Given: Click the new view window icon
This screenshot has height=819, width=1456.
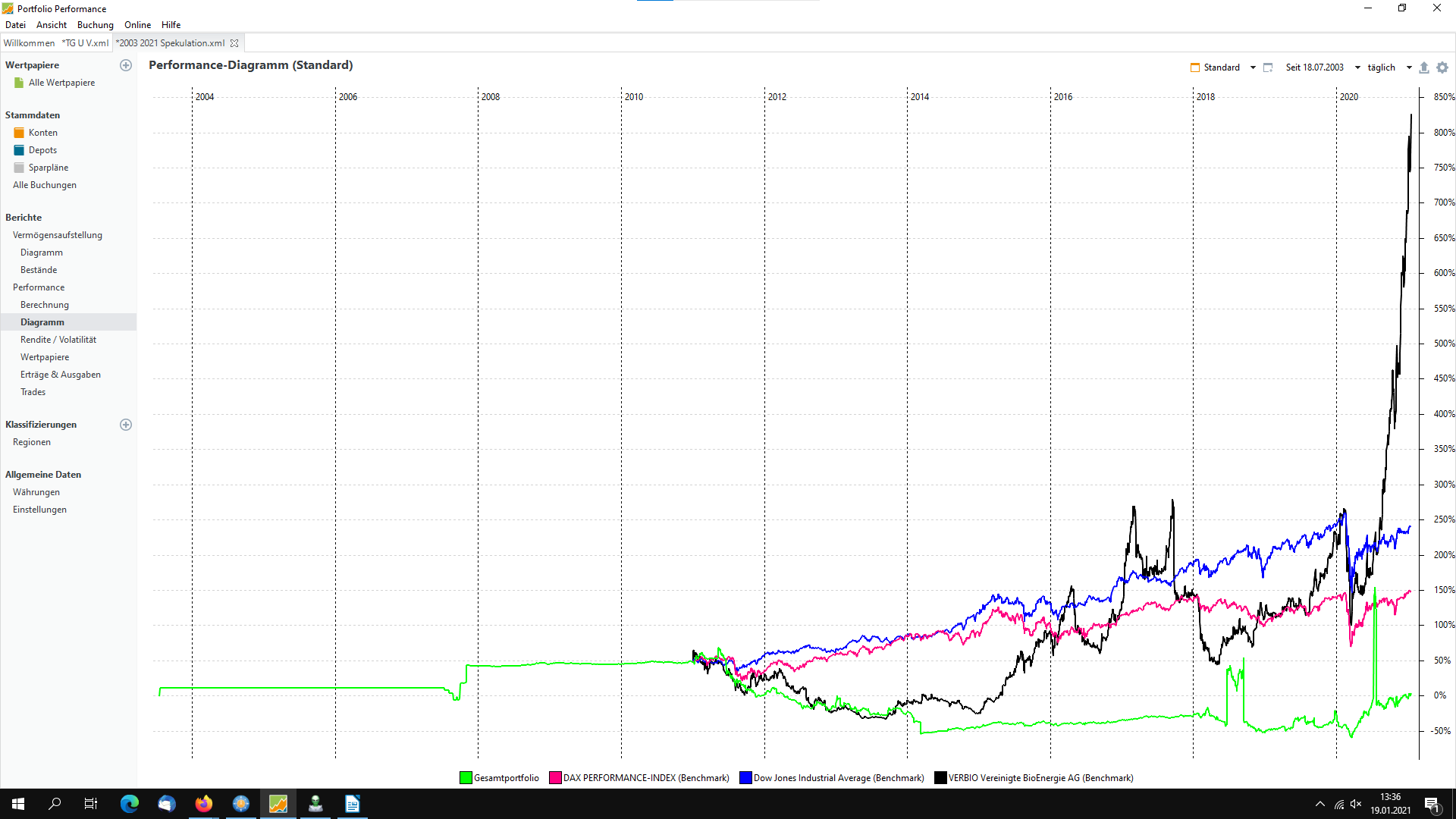Looking at the screenshot, I should [1268, 67].
